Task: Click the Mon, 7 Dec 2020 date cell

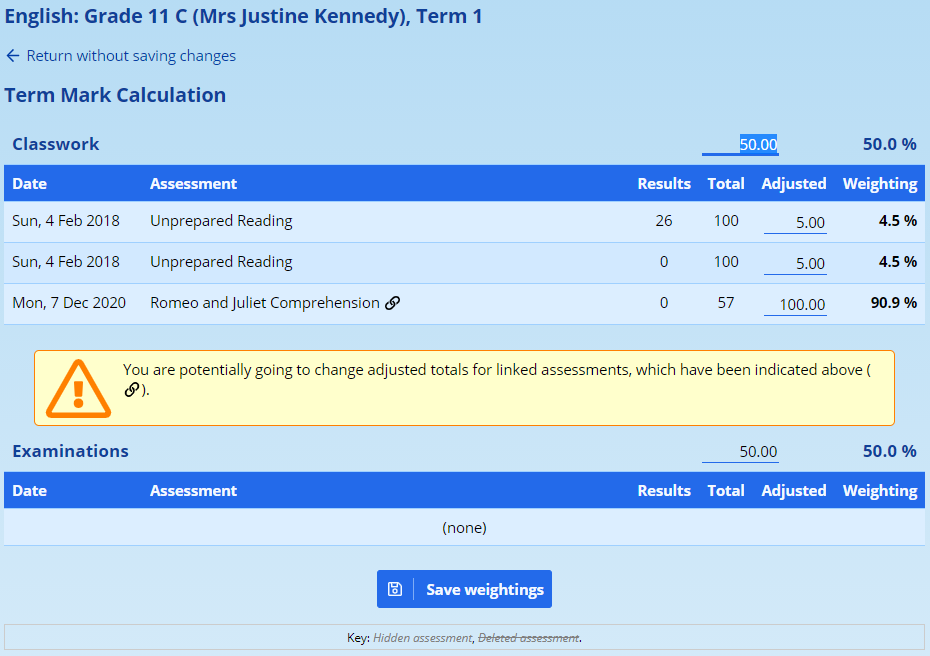Action: (x=69, y=303)
